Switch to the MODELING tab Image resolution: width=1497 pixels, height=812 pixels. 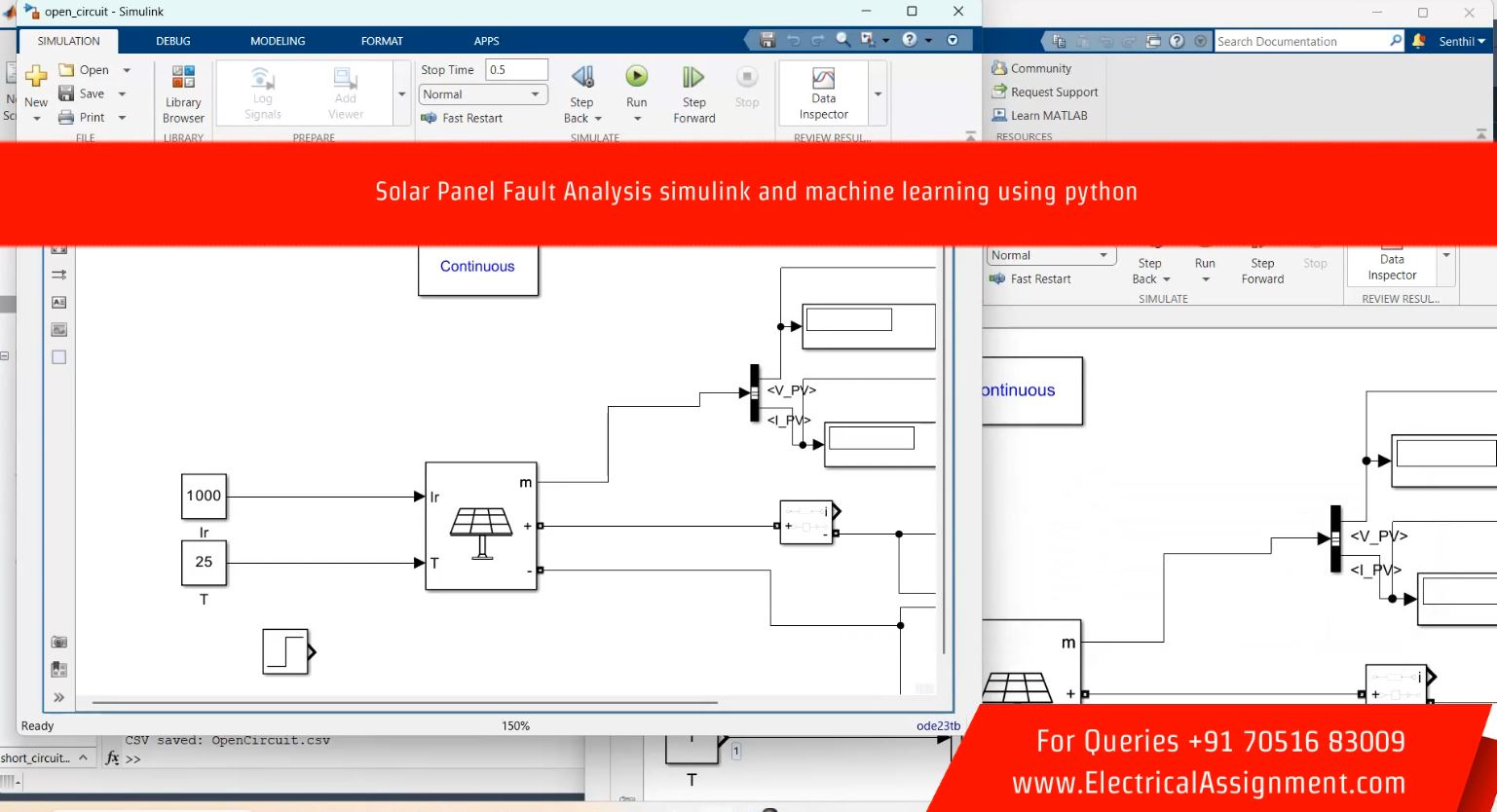tap(278, 41)
